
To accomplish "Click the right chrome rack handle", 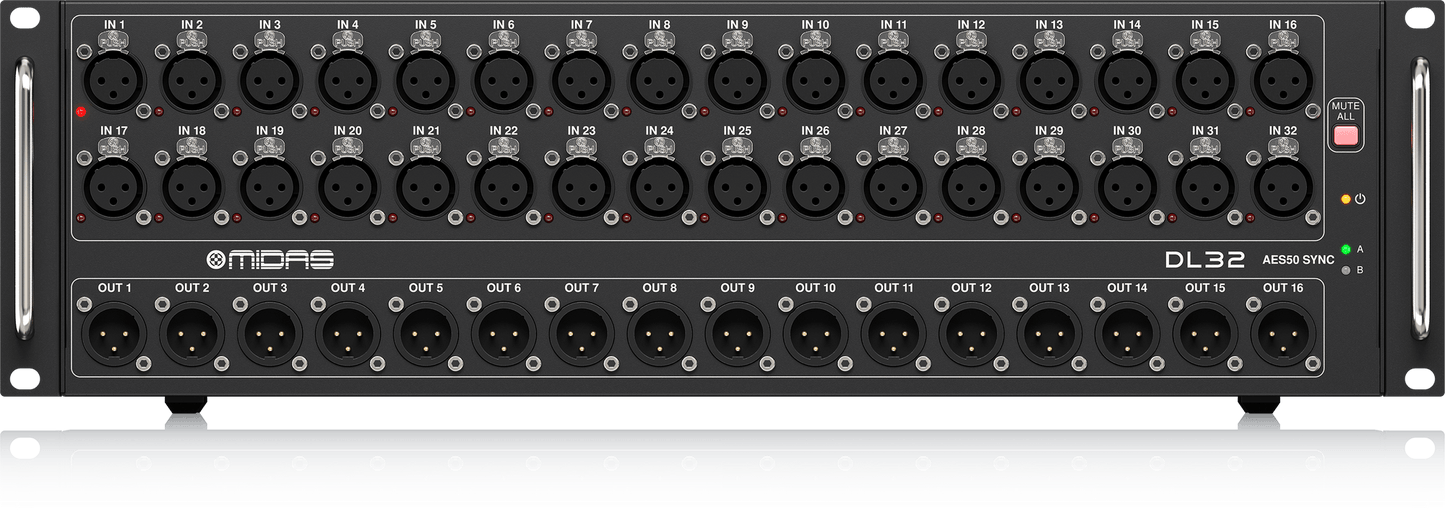I will (1420, 197).
